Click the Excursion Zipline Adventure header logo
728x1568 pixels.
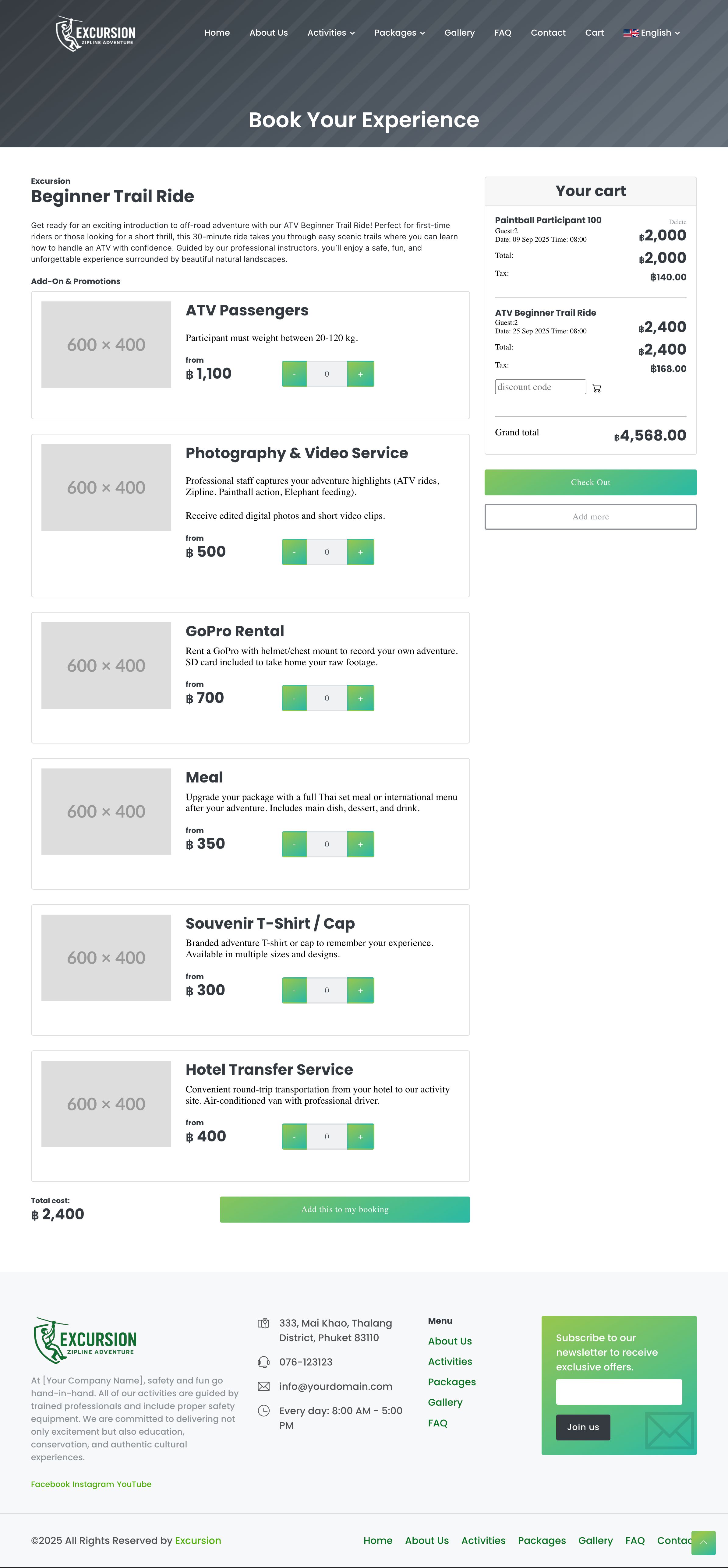pyautogui.click(x=96, y=33)
